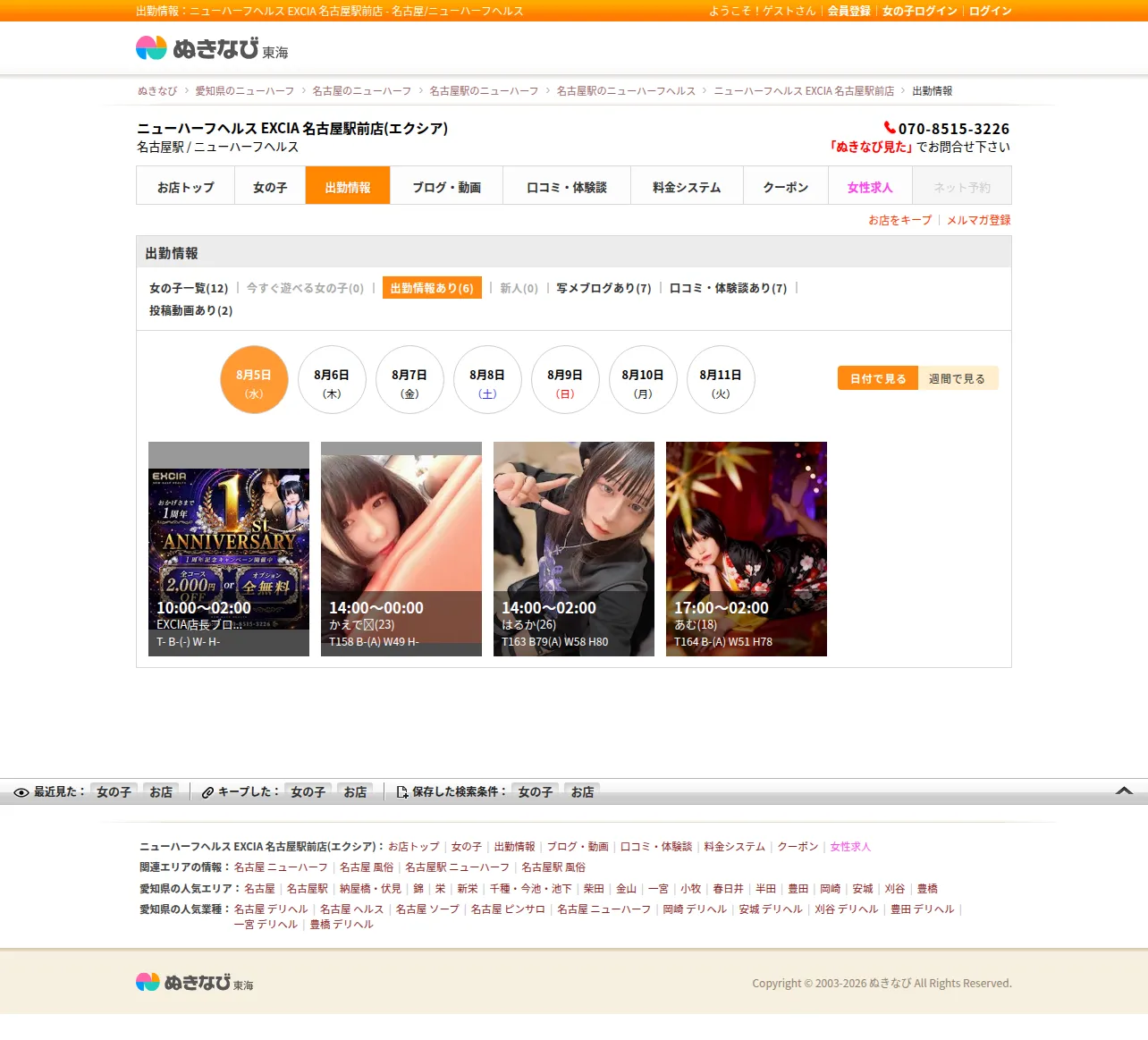Expand the bottom bar with the up chevron

pos(1125,791)
